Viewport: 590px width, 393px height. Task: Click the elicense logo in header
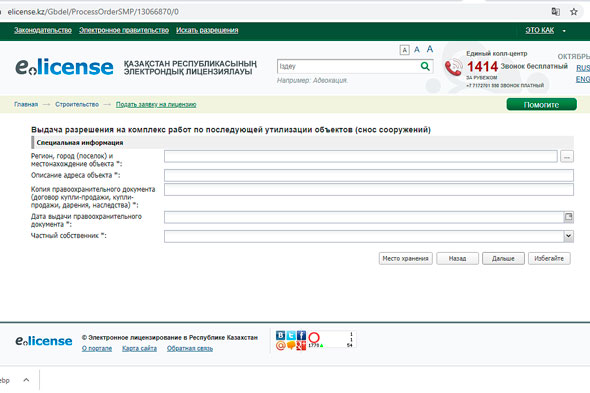pyautogui.click(x=64, y=67)
